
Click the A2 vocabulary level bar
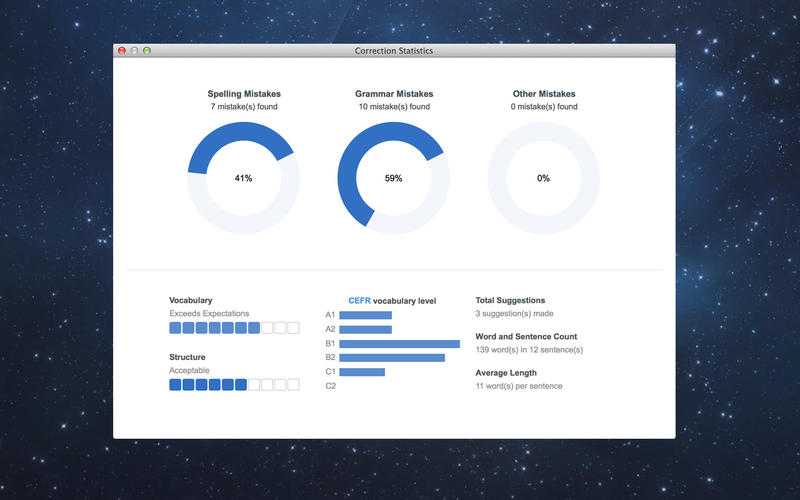[x=365, y=330]
